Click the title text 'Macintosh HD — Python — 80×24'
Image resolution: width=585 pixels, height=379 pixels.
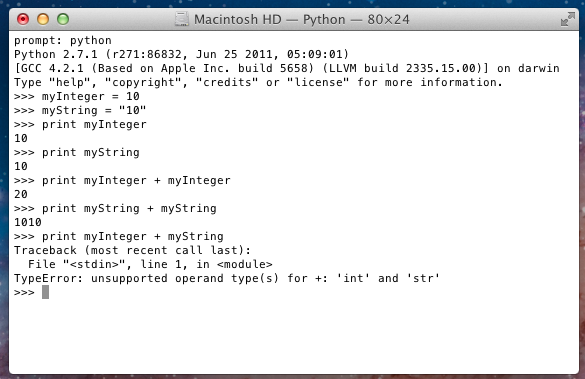pos(301,19)
